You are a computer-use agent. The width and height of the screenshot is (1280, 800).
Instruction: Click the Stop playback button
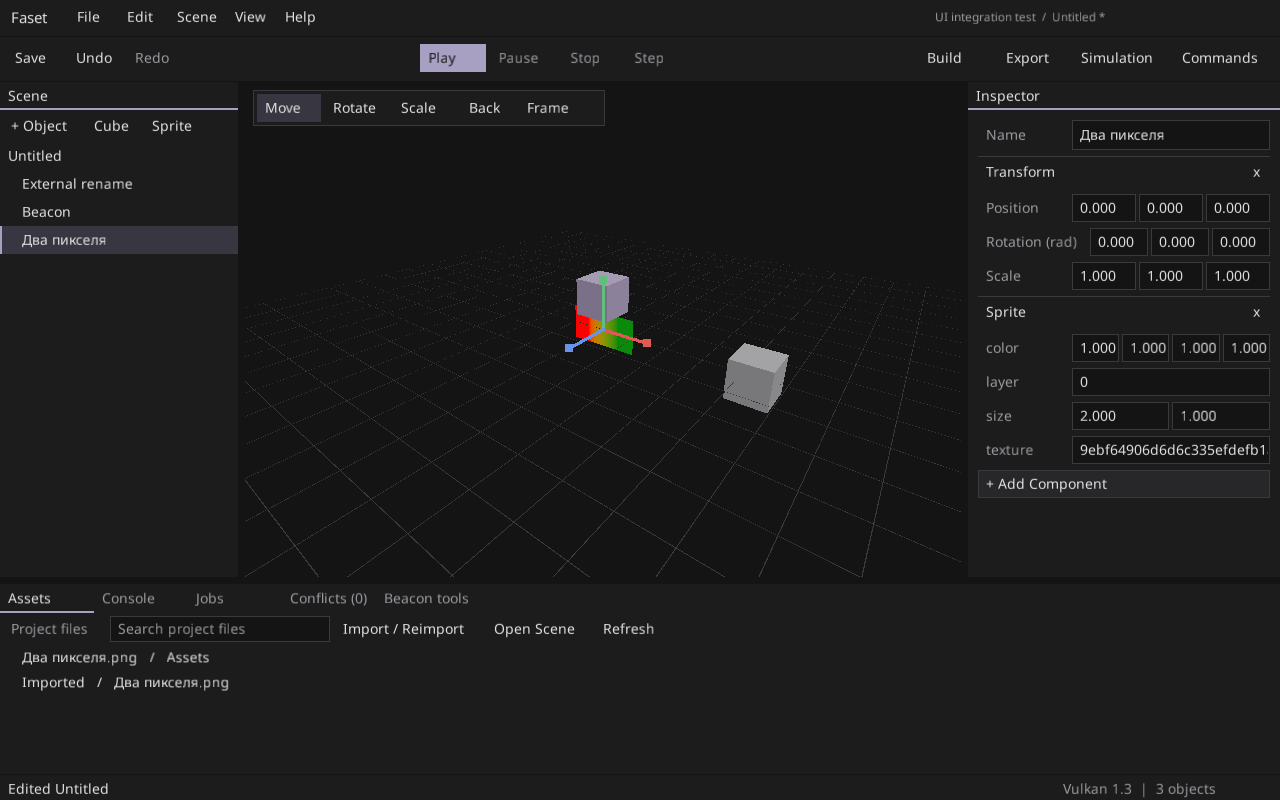coord(585,58)
